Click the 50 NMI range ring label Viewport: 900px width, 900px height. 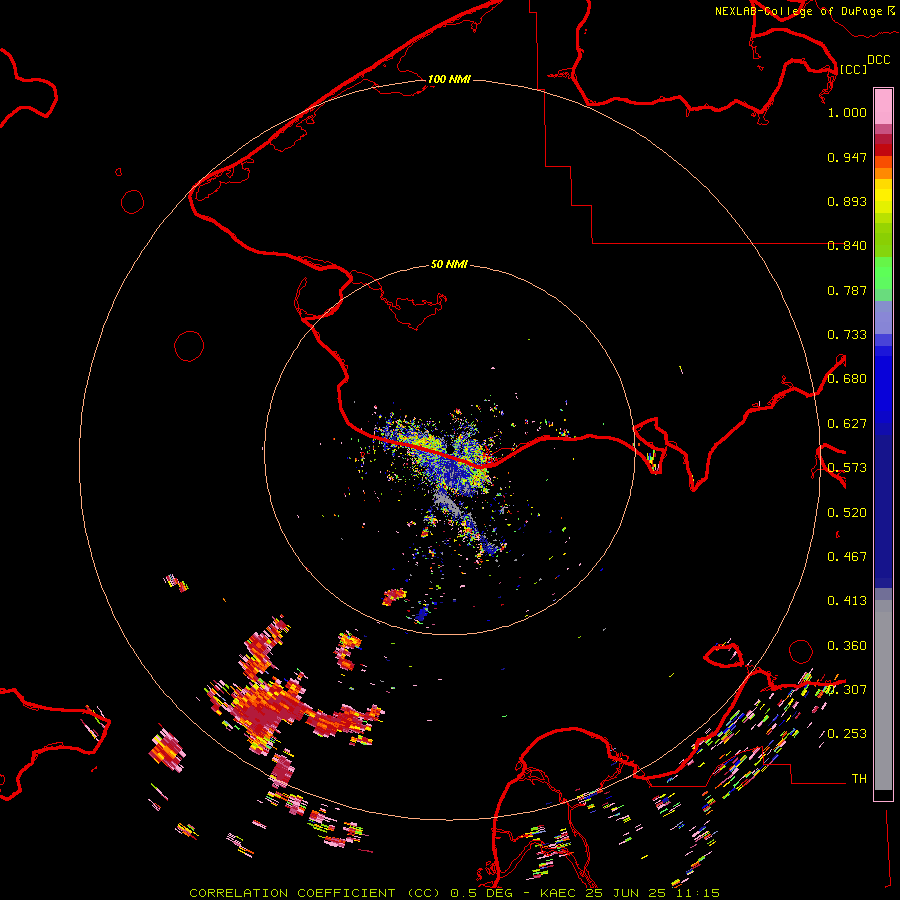[449, 264]
